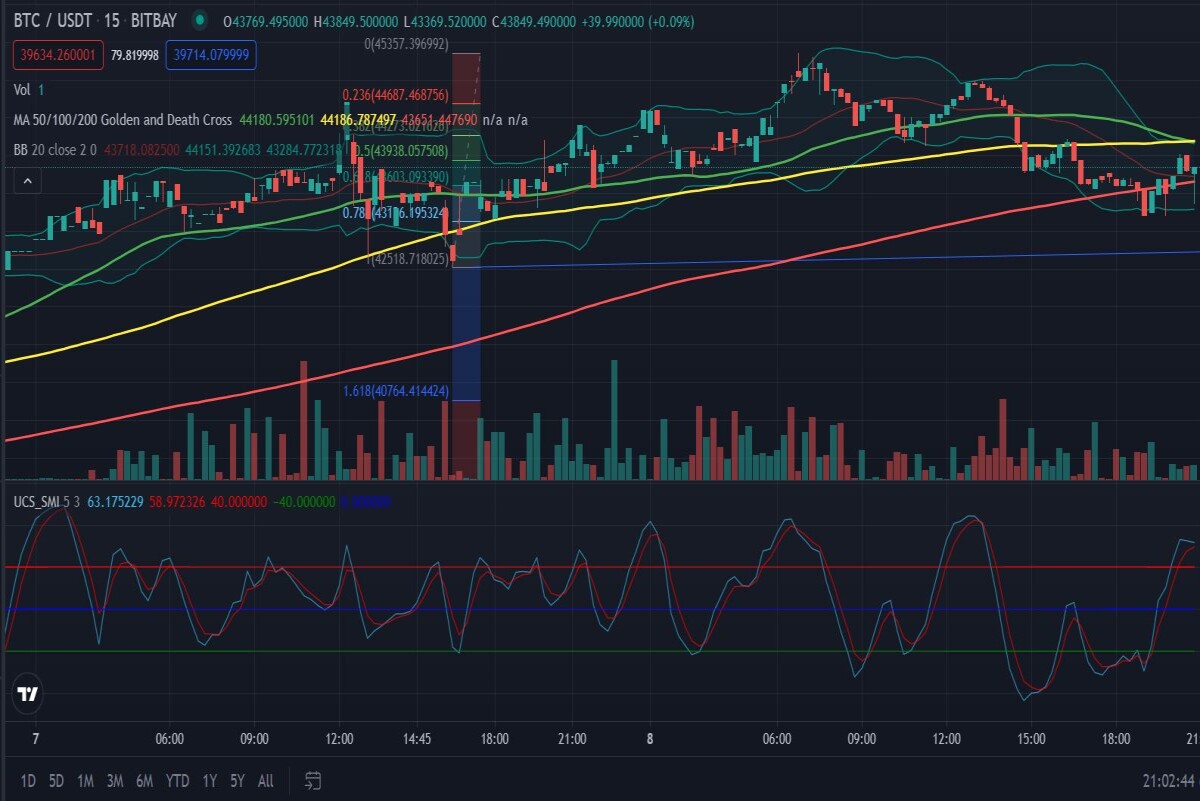Select the 1D date range
The width and height of the screenshot is (1200, 801).
pos(28,780)
